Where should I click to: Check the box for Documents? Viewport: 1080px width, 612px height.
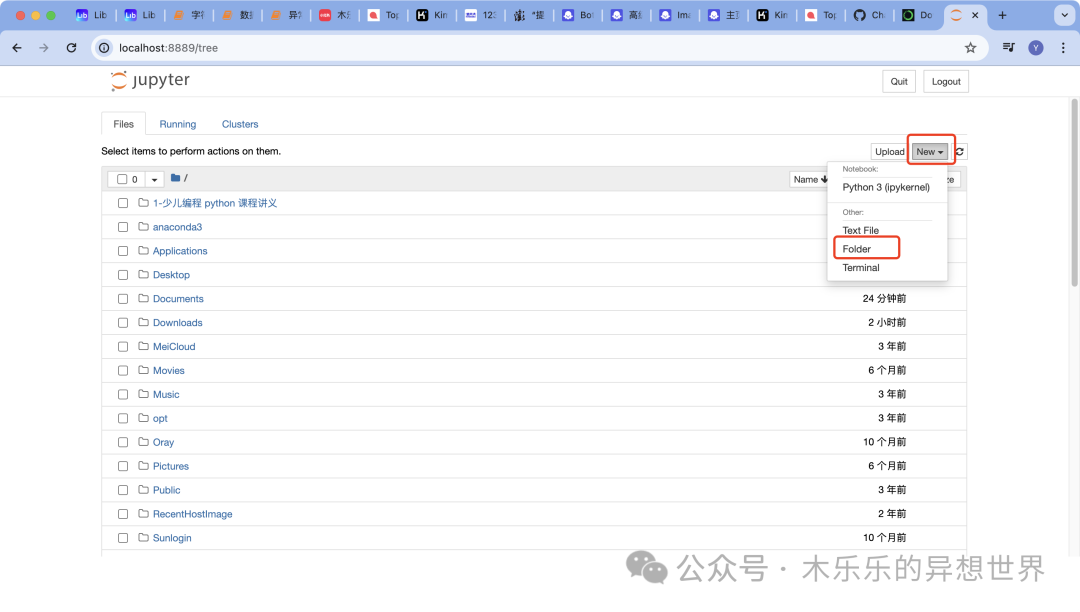click(123, 299)
